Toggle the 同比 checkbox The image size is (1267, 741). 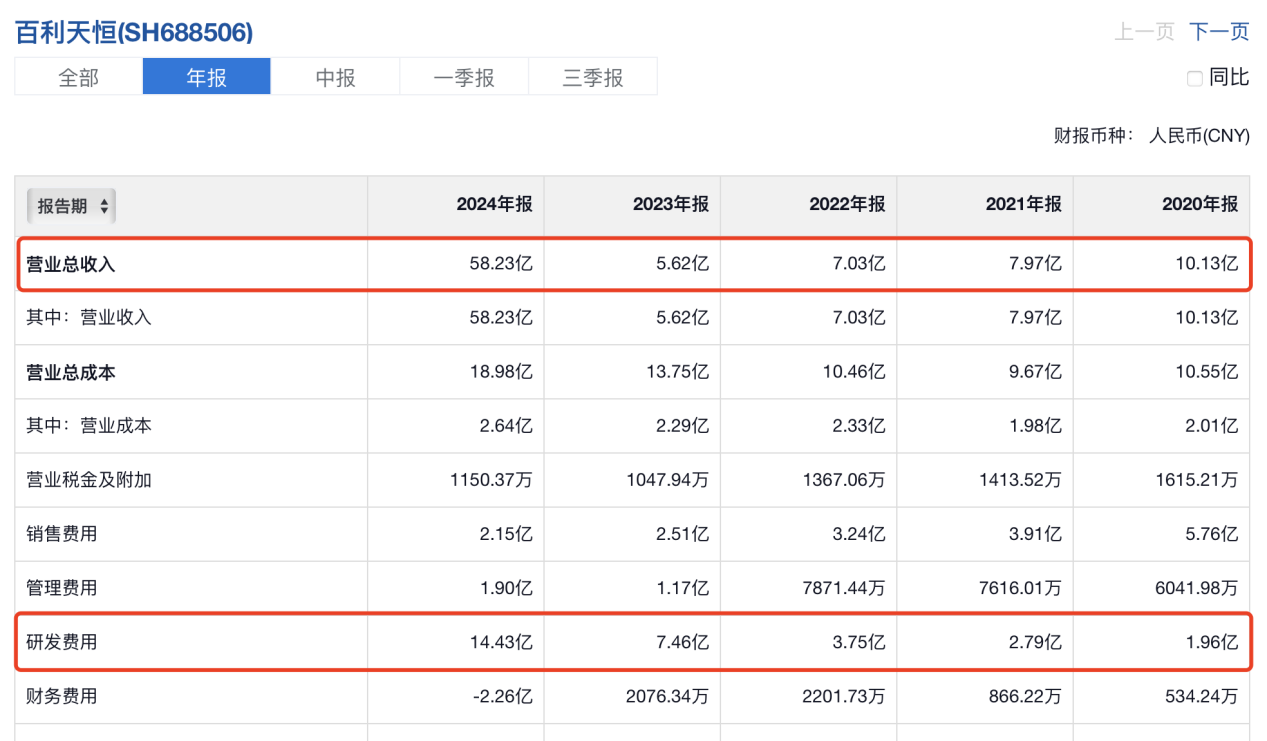coord(1194,78)
